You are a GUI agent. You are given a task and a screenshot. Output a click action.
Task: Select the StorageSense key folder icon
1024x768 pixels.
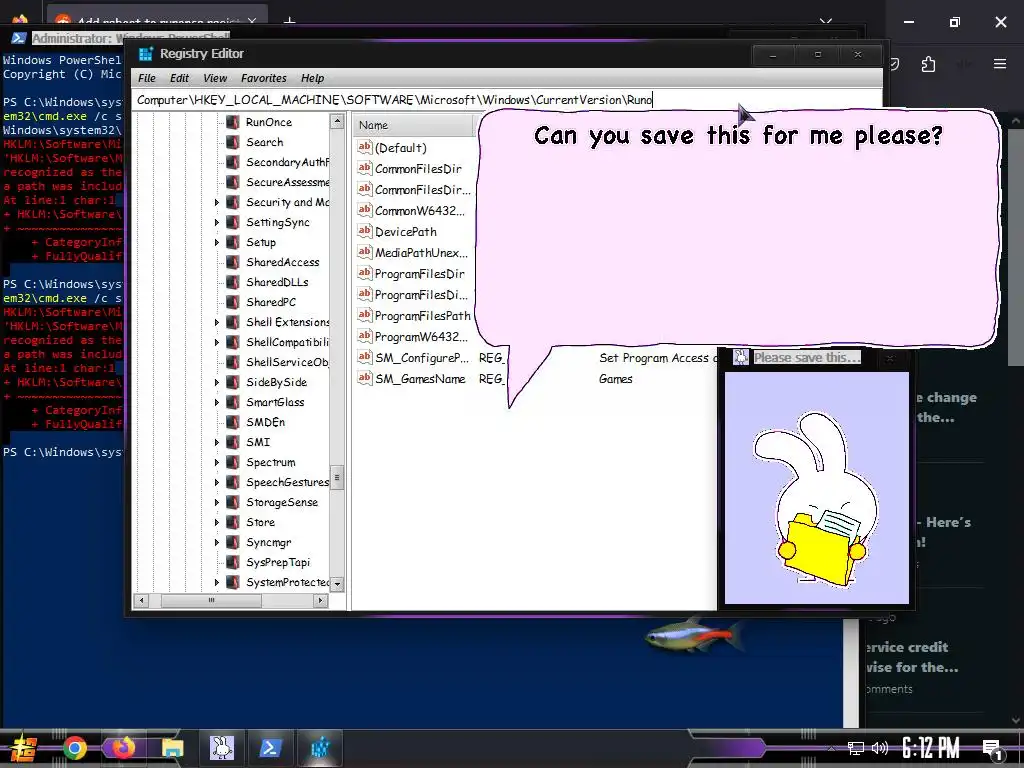[x=232, y=502]
